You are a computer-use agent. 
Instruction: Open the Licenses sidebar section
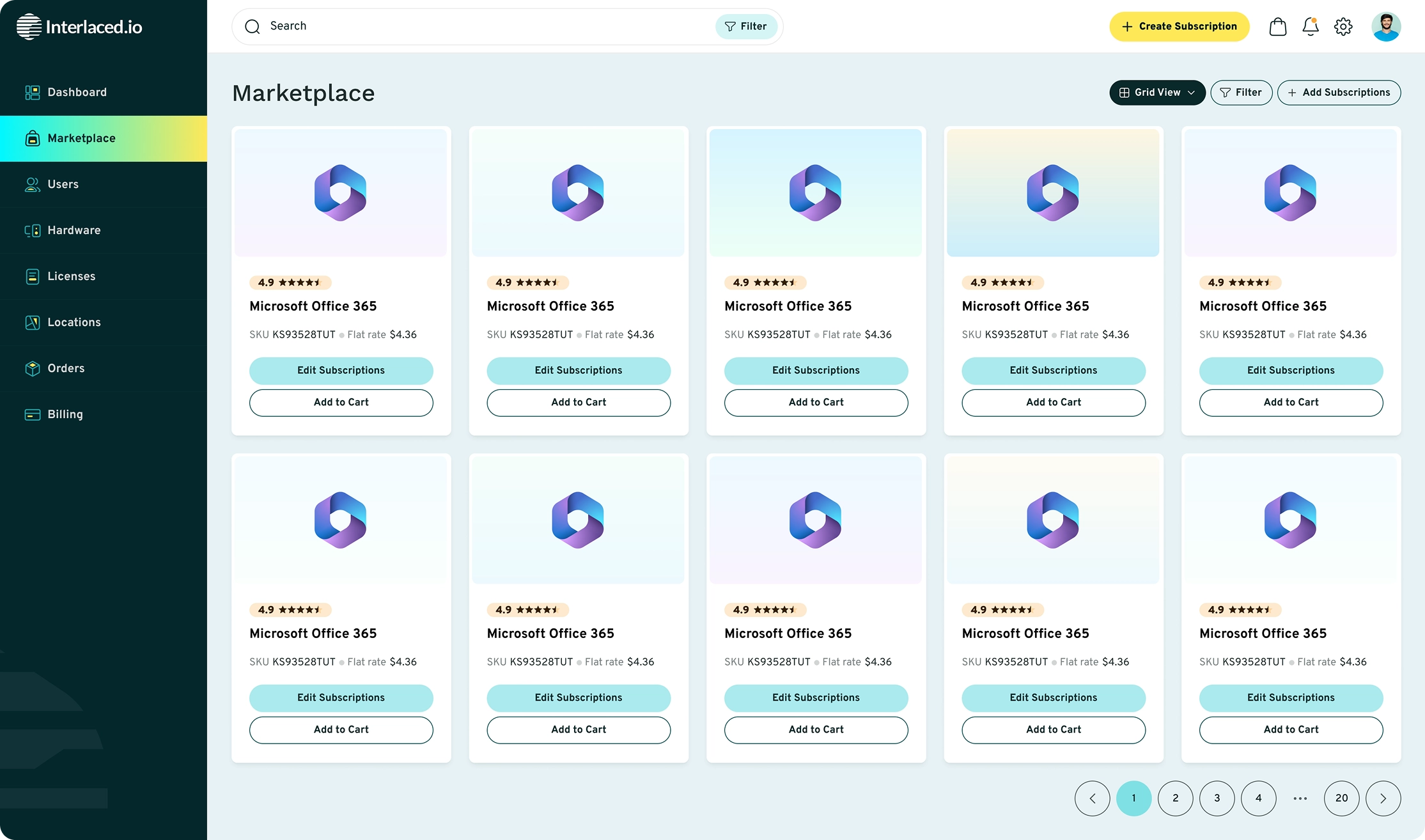pyautogui.click(x=72, y=276)
